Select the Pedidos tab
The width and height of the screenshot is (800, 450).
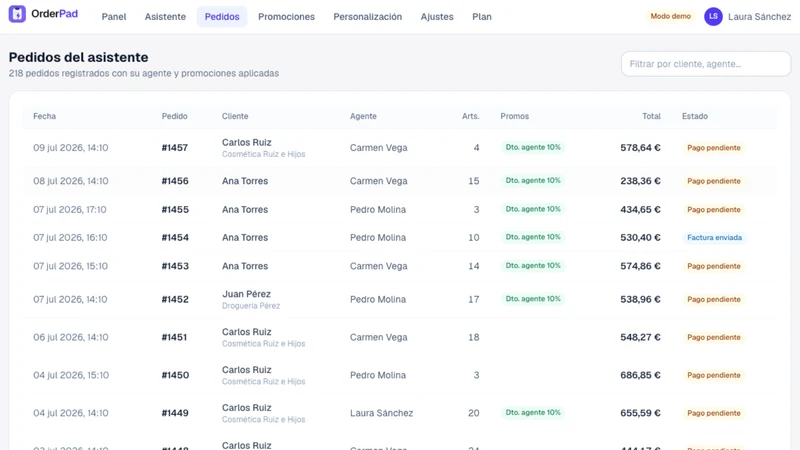click(222, 17)
